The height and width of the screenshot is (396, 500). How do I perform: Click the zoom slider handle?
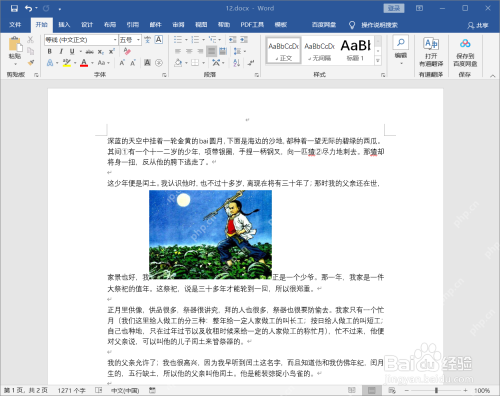[436, 390]
